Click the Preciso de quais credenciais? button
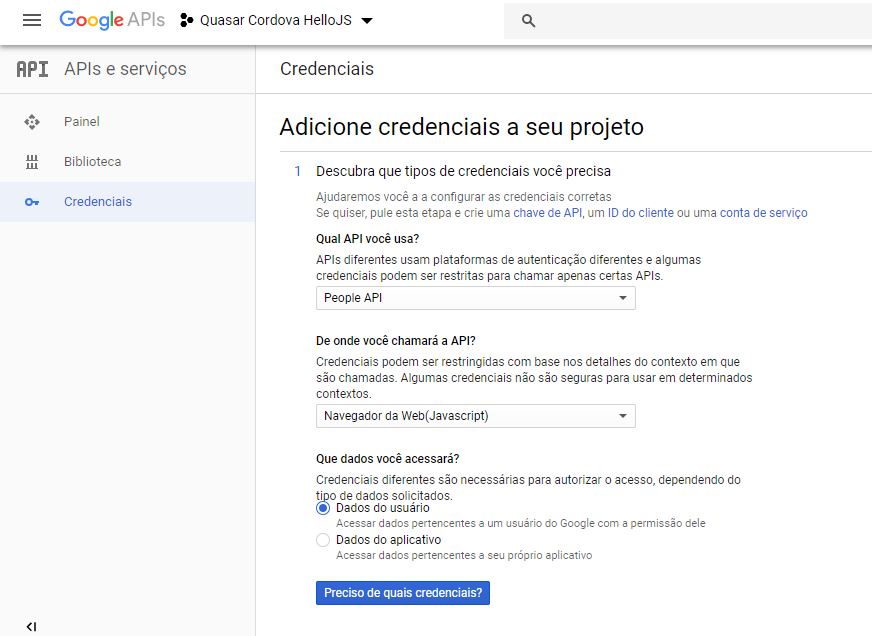Image resolution: width=872 pixels, height=636 pixels. 403,593
